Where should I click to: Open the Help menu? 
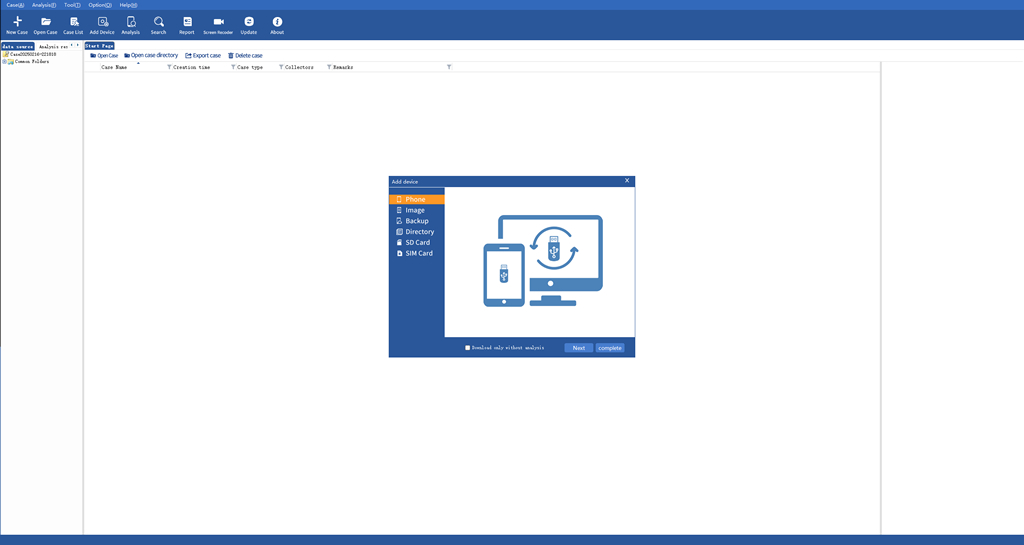coord(128,5)
